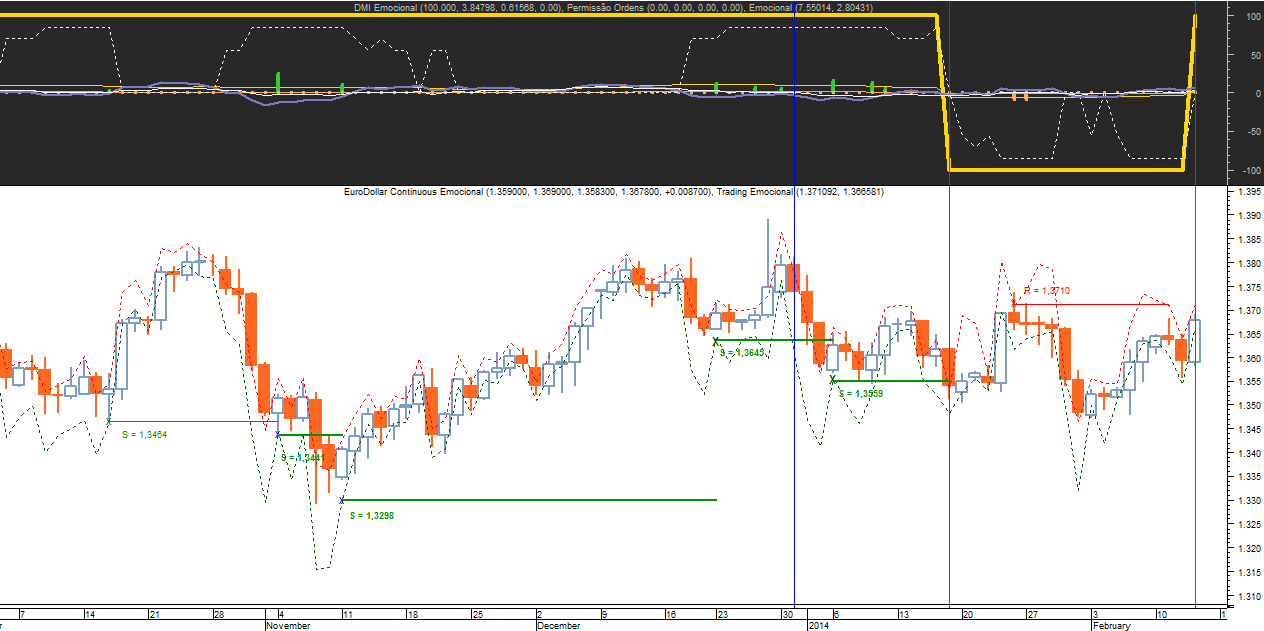
Task: Click the 'December' month label
Action: click(x=559, y=626)
